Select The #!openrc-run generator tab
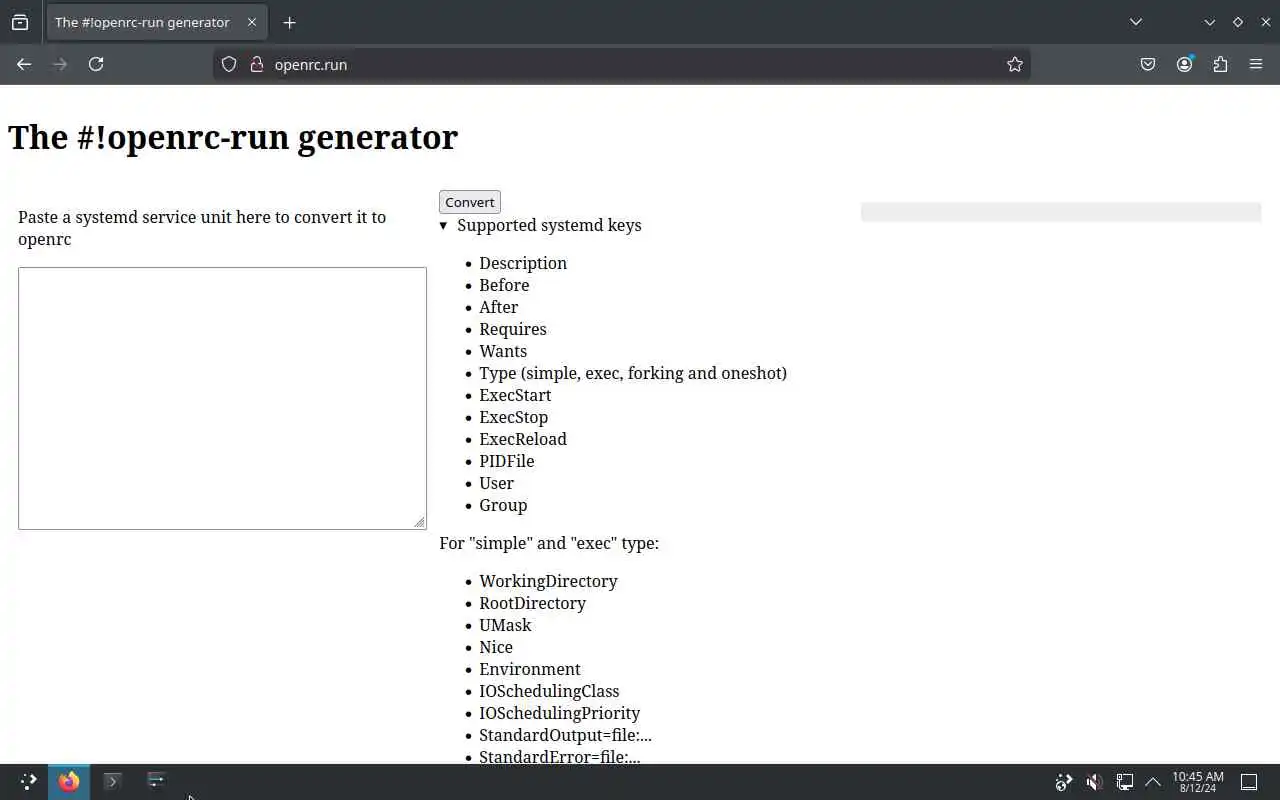The width and height of the screenshot is (1280, 800). click(x=157, y=22)
